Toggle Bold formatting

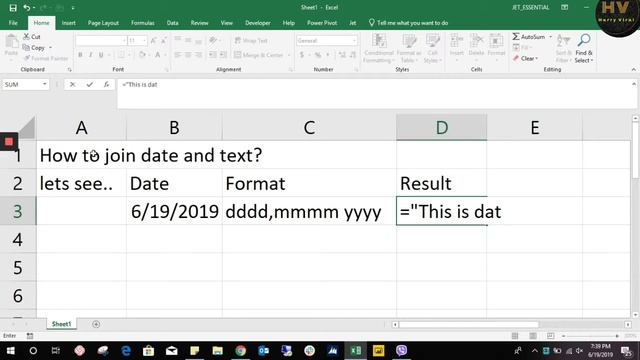pyautogui.click(x=80, y=55)
